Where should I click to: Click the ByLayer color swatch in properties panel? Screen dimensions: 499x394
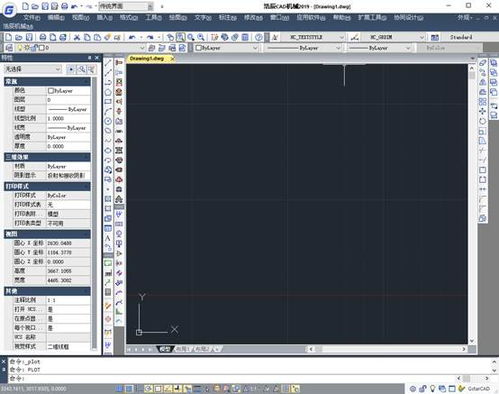pos(51,91)
